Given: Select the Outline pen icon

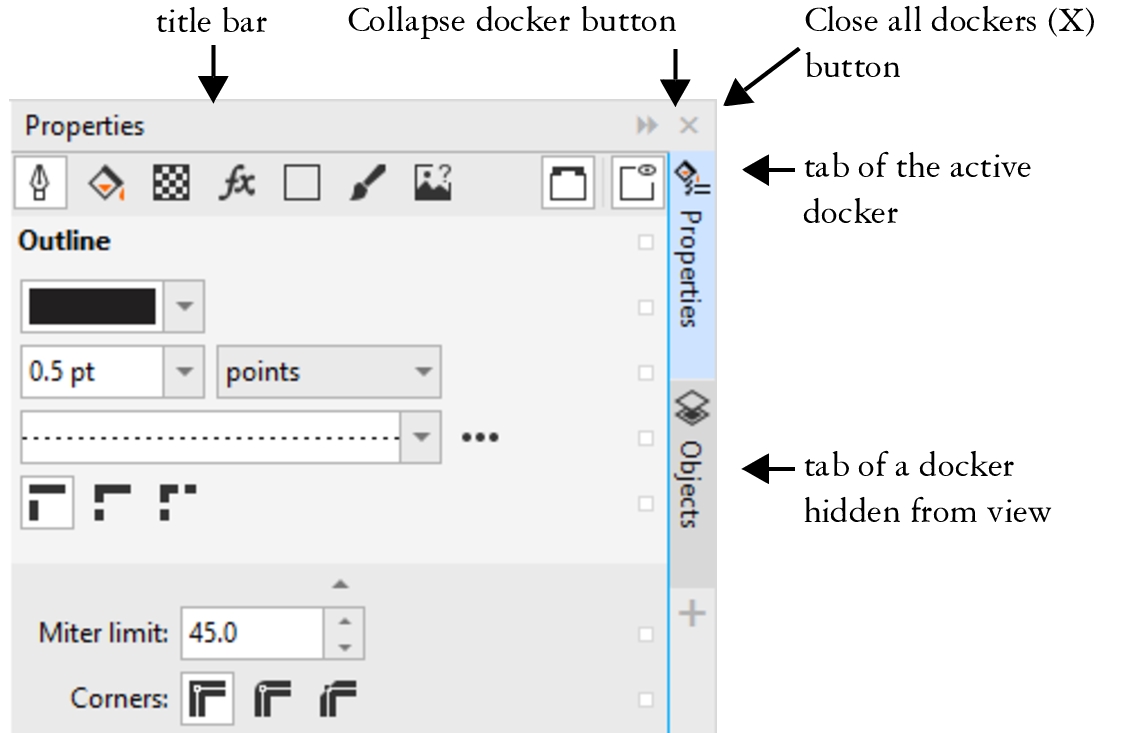Looking at the screenshot, I should pos(41,183).
